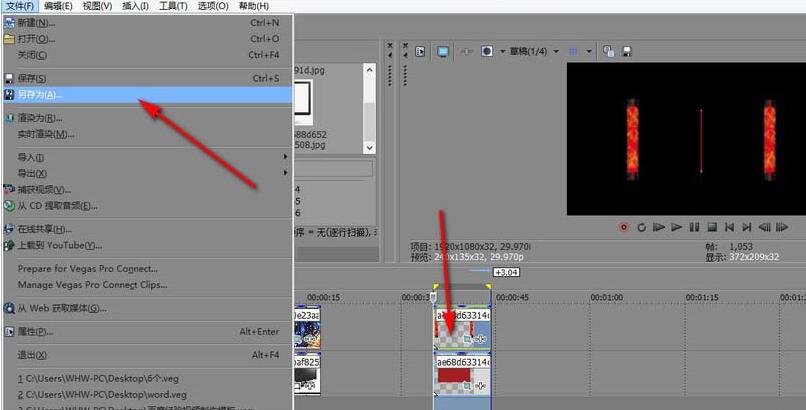Open split screen view dropdown arrow
The width and height of the screenshot is (806, 410).
(x=502, y=51)
